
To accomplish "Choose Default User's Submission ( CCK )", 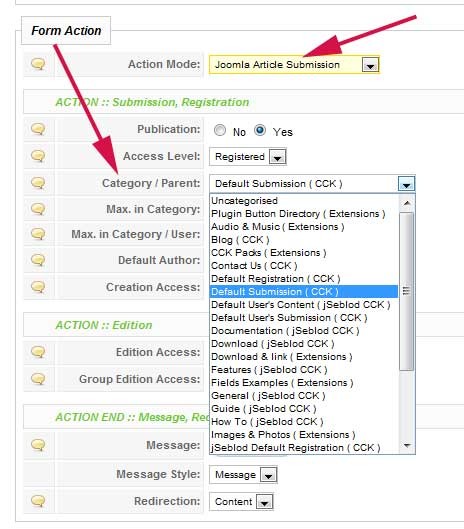I will tap(304, 317).
